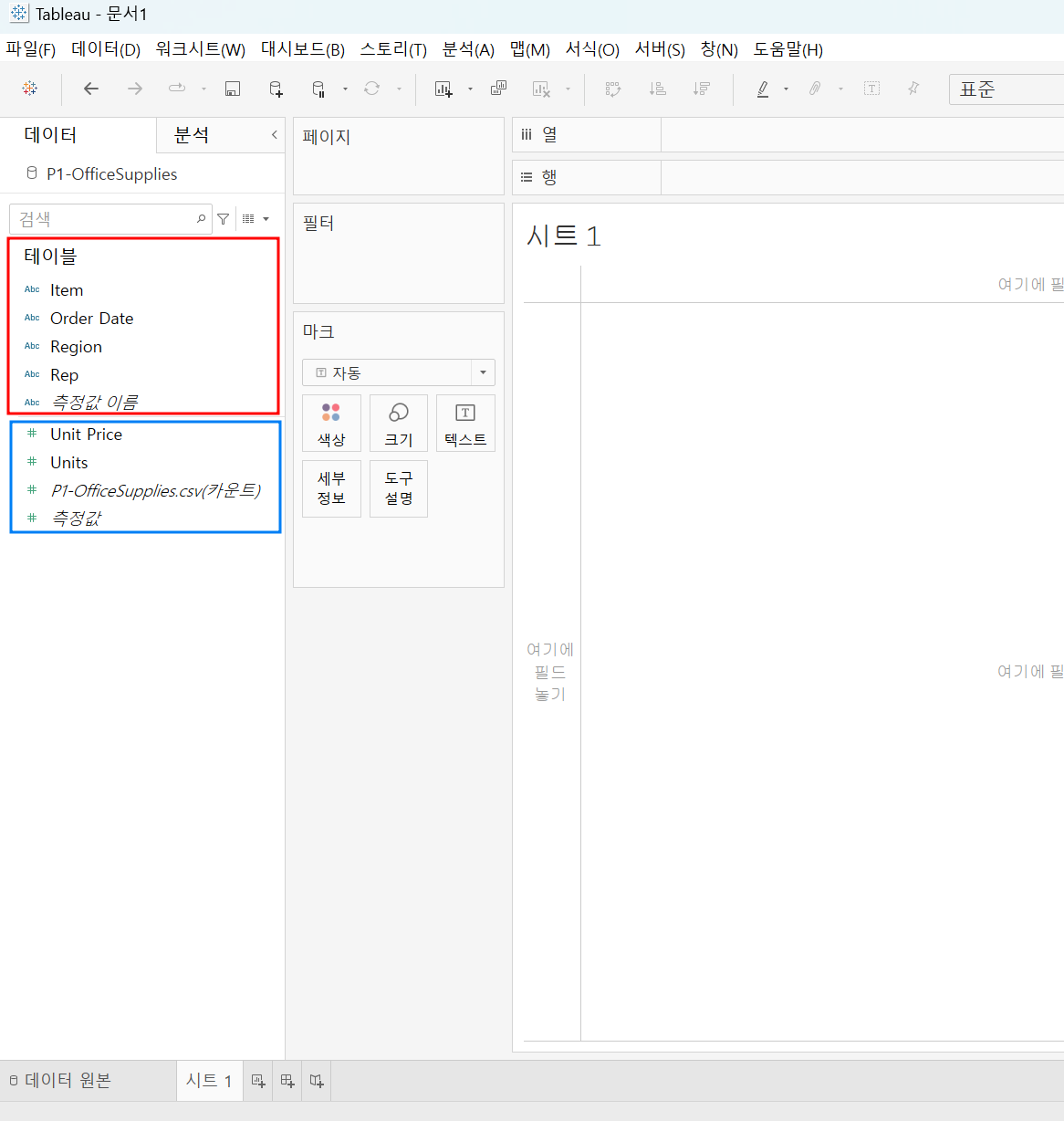Click the highlight pen icon
The height and width of the screenshot is (1121, 1064).
(x=763, y=89)
